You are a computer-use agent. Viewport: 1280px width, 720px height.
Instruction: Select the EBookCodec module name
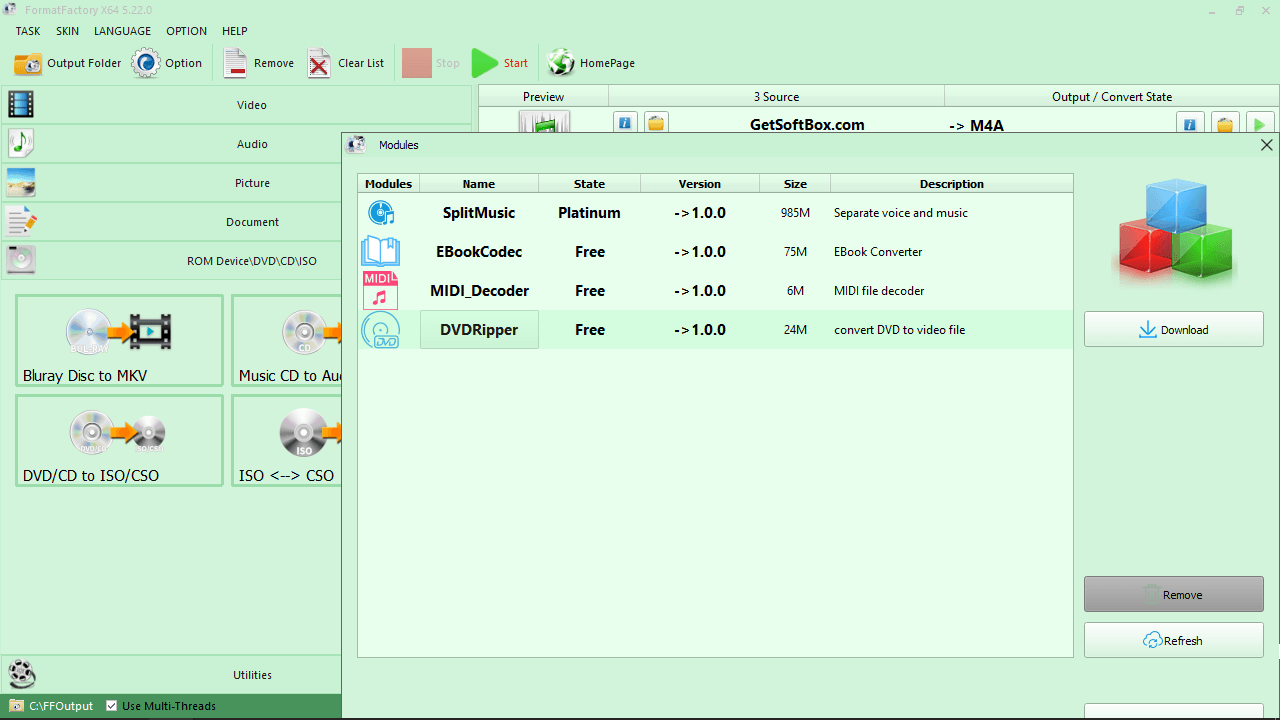[479, 252]
